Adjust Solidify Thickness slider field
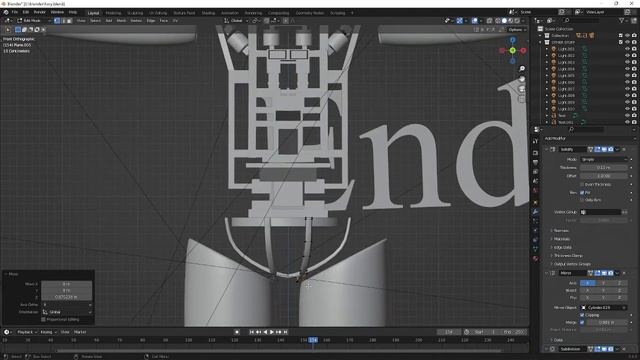The height and width of the screenshot is (360, 640). (x=604, y=168)
